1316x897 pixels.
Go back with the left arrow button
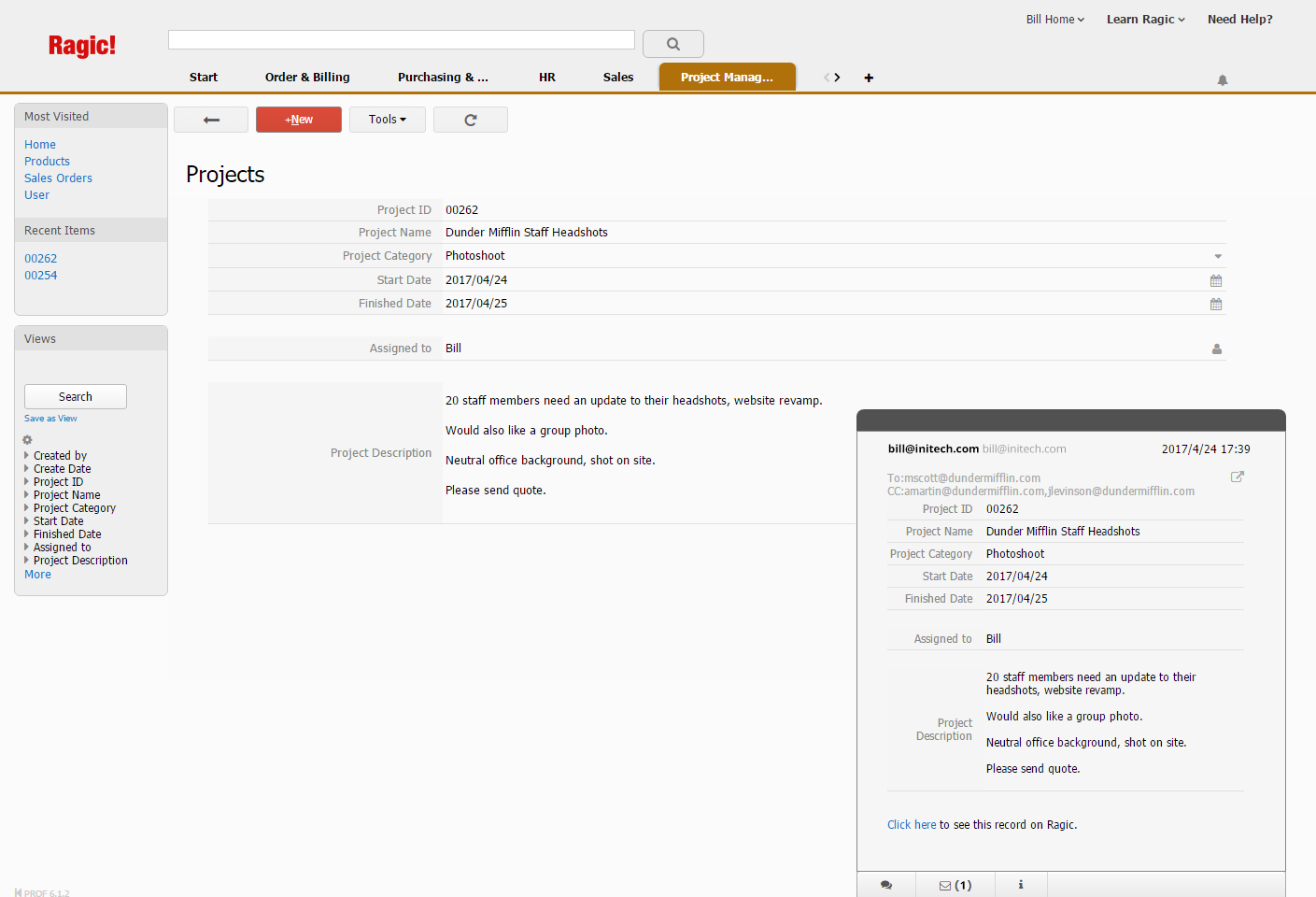211,120
